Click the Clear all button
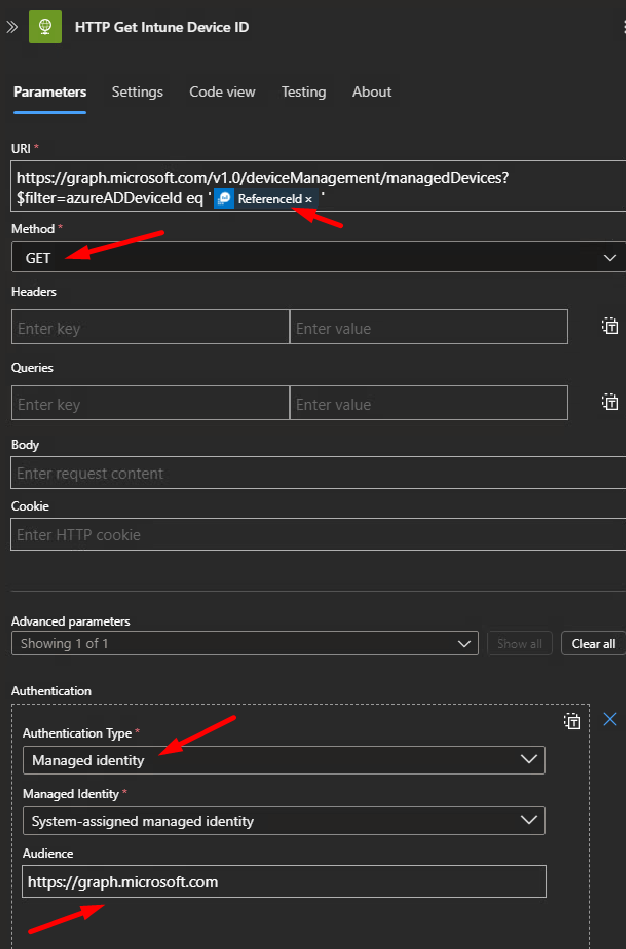This screenshot has height=949, width=626. [x=593, y=643]
